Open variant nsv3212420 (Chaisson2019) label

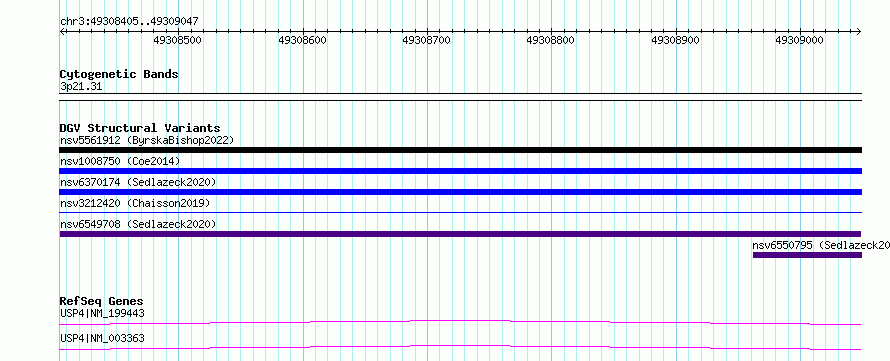click(135, 203)
